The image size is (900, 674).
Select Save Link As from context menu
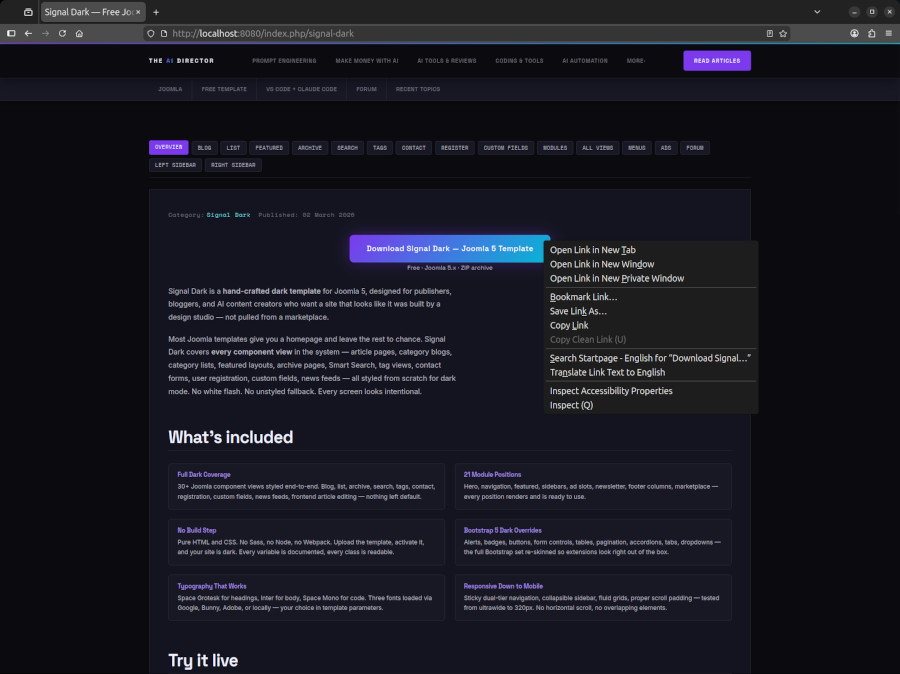(x=582, y=311)
